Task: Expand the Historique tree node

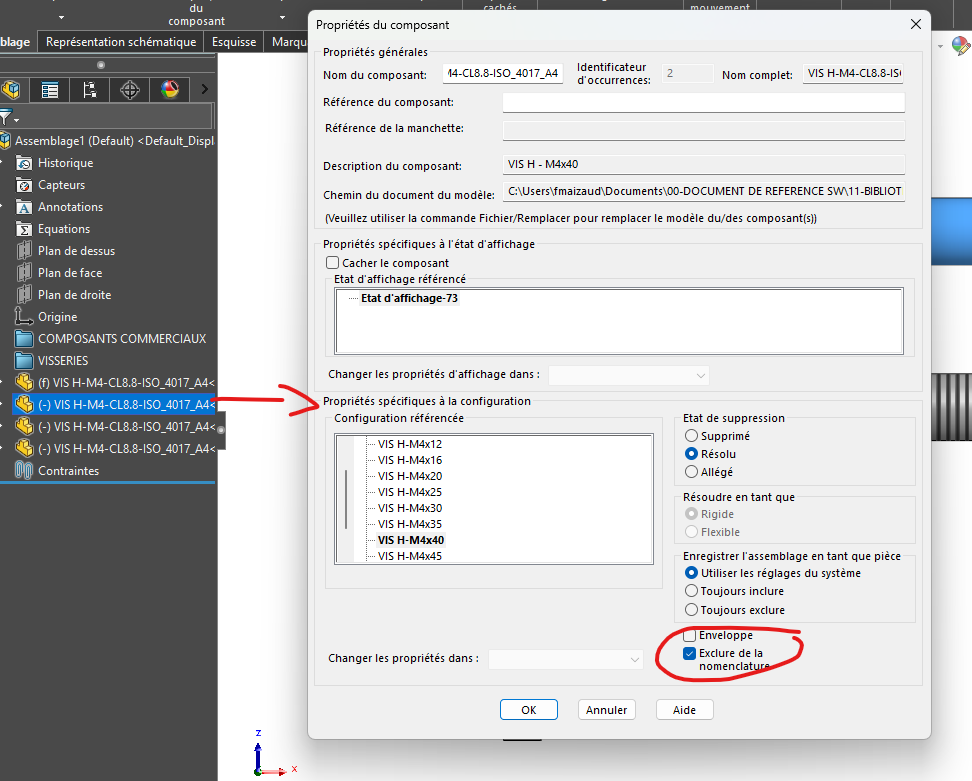Action: coord(4,163)
